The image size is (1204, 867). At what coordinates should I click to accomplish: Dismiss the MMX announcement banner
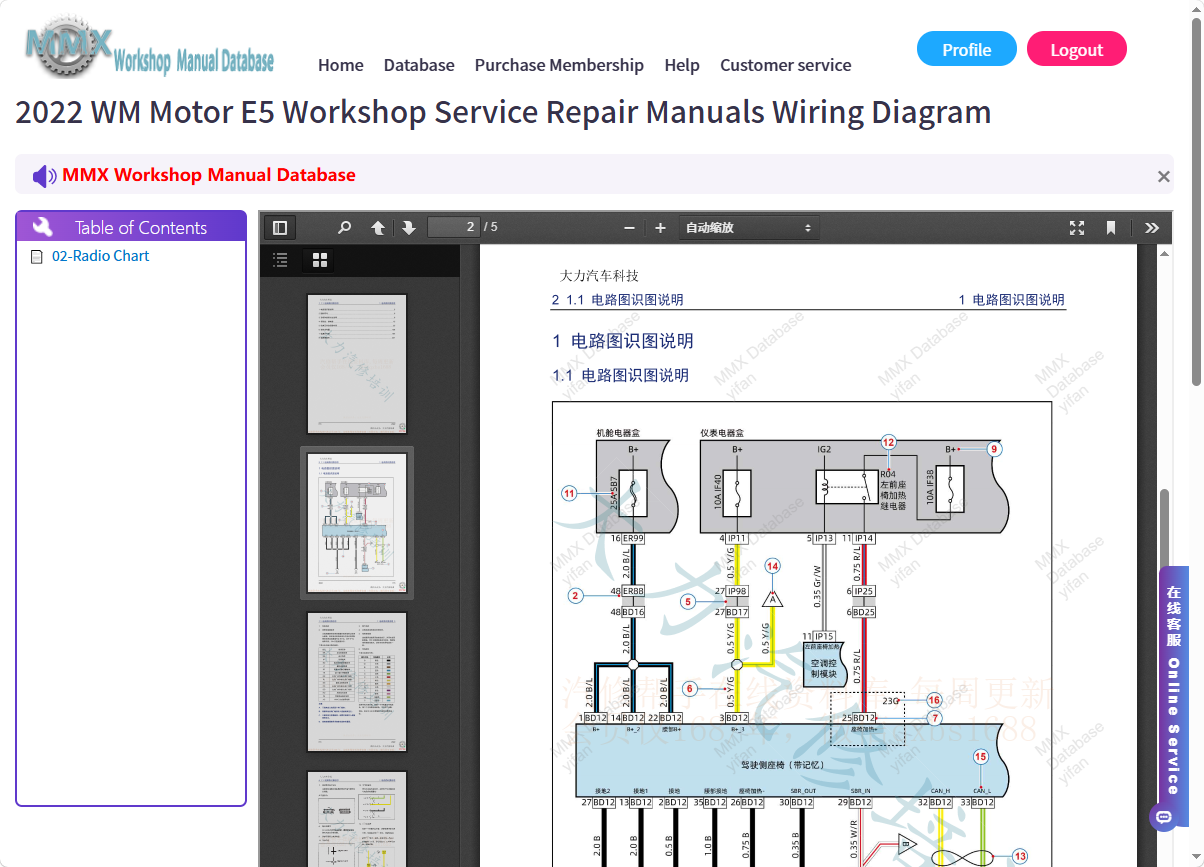(x=1163, y=176)
